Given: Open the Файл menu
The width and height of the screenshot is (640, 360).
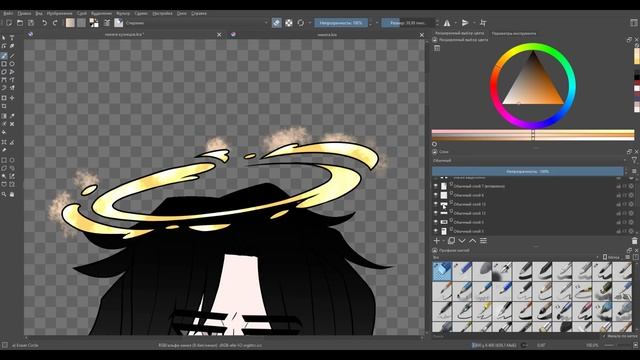Looking at the screenshot, I should tap(8, 13).
